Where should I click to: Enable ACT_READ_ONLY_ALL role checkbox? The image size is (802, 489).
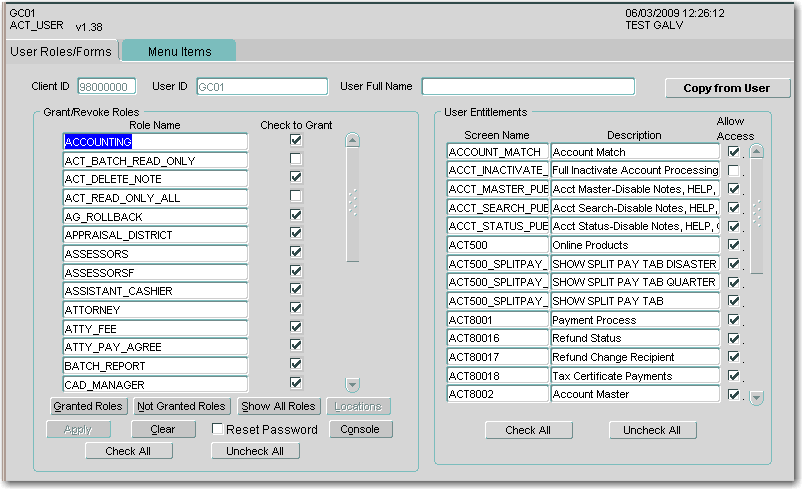coord(296,196)
